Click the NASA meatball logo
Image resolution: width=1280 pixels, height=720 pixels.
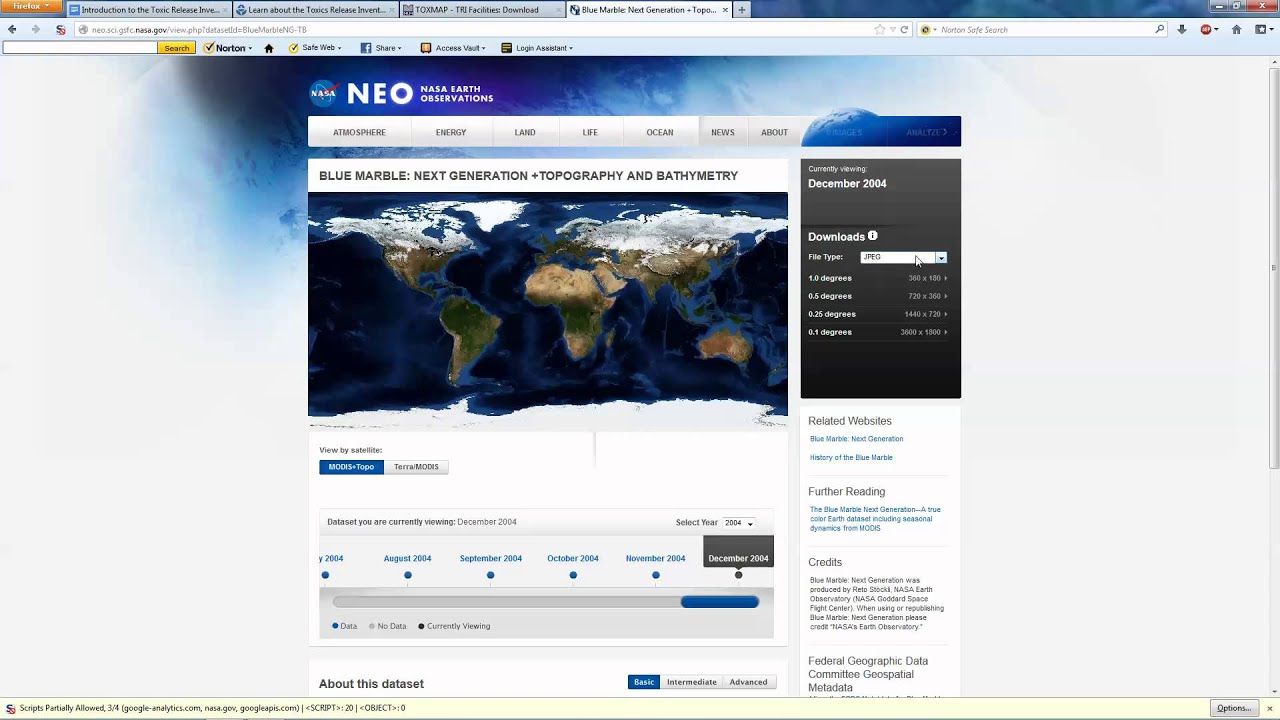click(x=323, y=93)
